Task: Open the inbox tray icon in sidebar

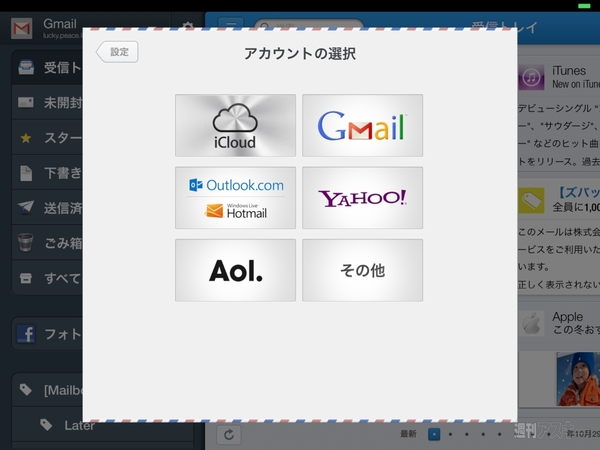Action: [26, 67]
